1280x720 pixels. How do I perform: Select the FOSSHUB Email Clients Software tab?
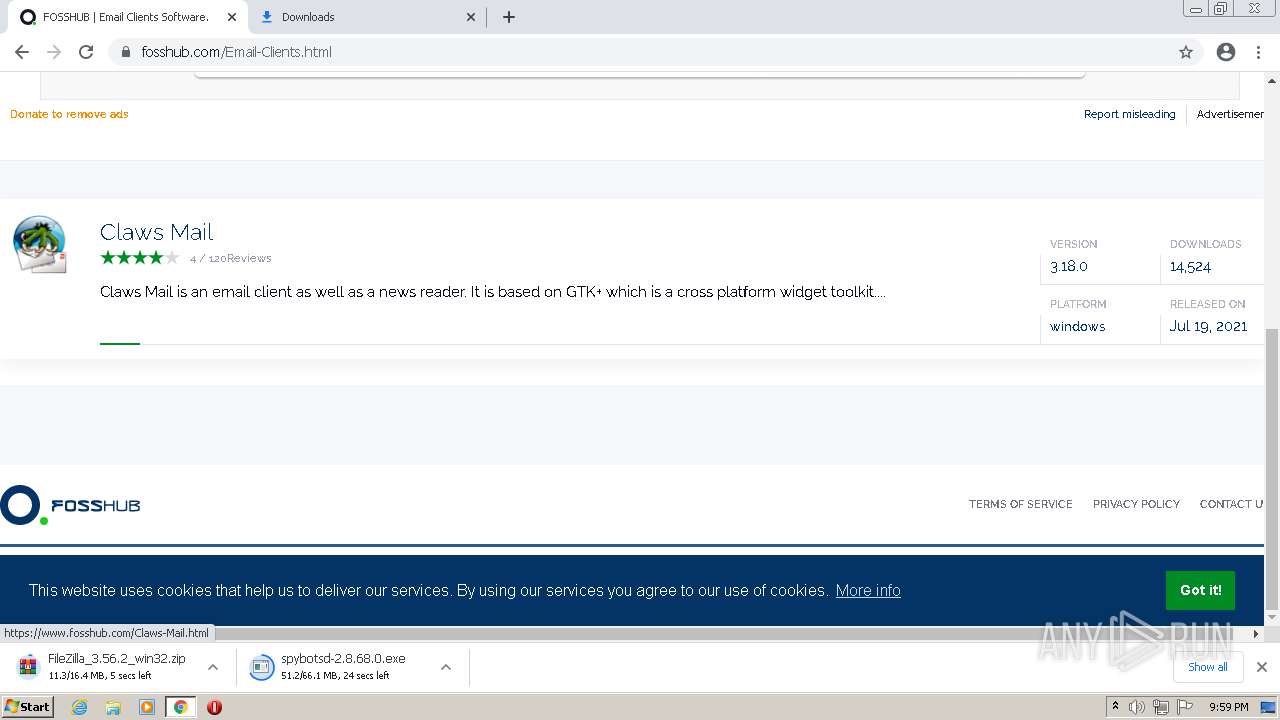tap(126, 17)
